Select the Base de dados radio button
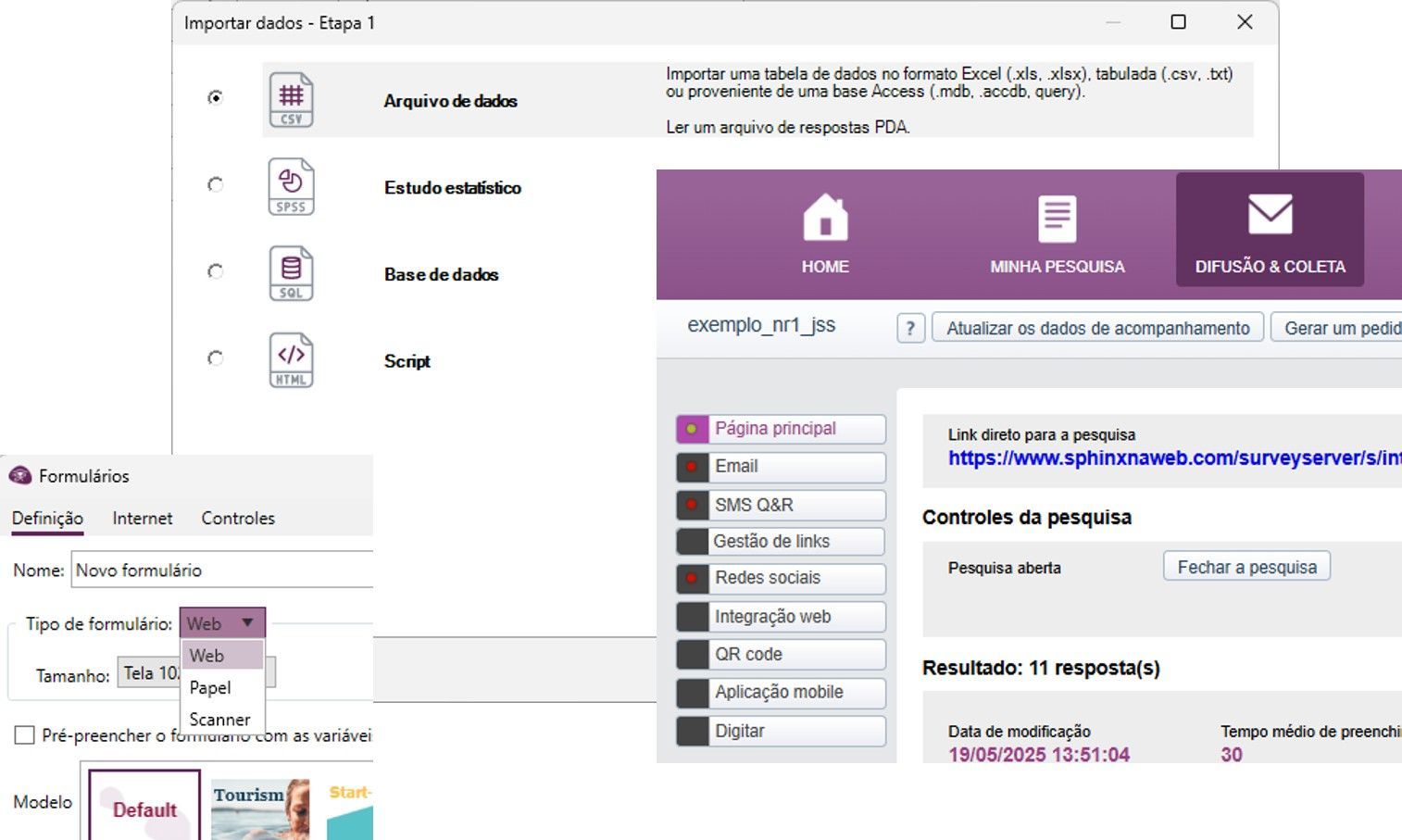Viewport: 1402px width, 840px height. [216, 271]
